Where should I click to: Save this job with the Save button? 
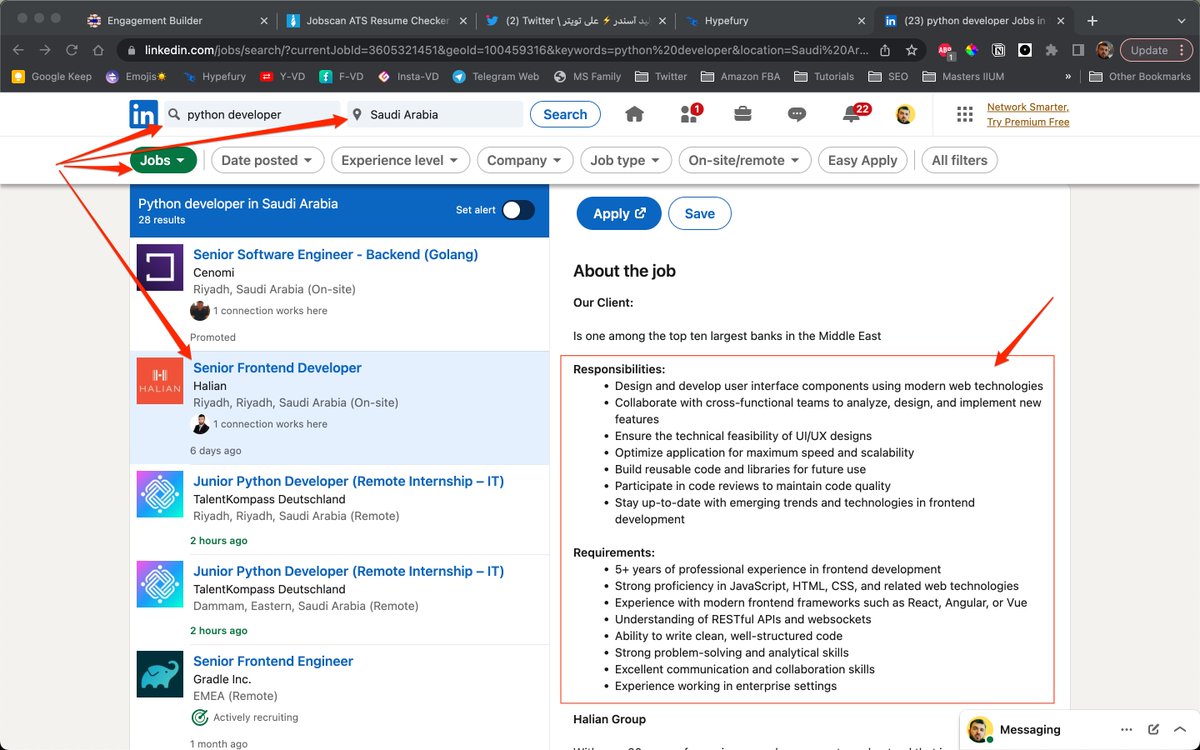click(x=700, y=213)
